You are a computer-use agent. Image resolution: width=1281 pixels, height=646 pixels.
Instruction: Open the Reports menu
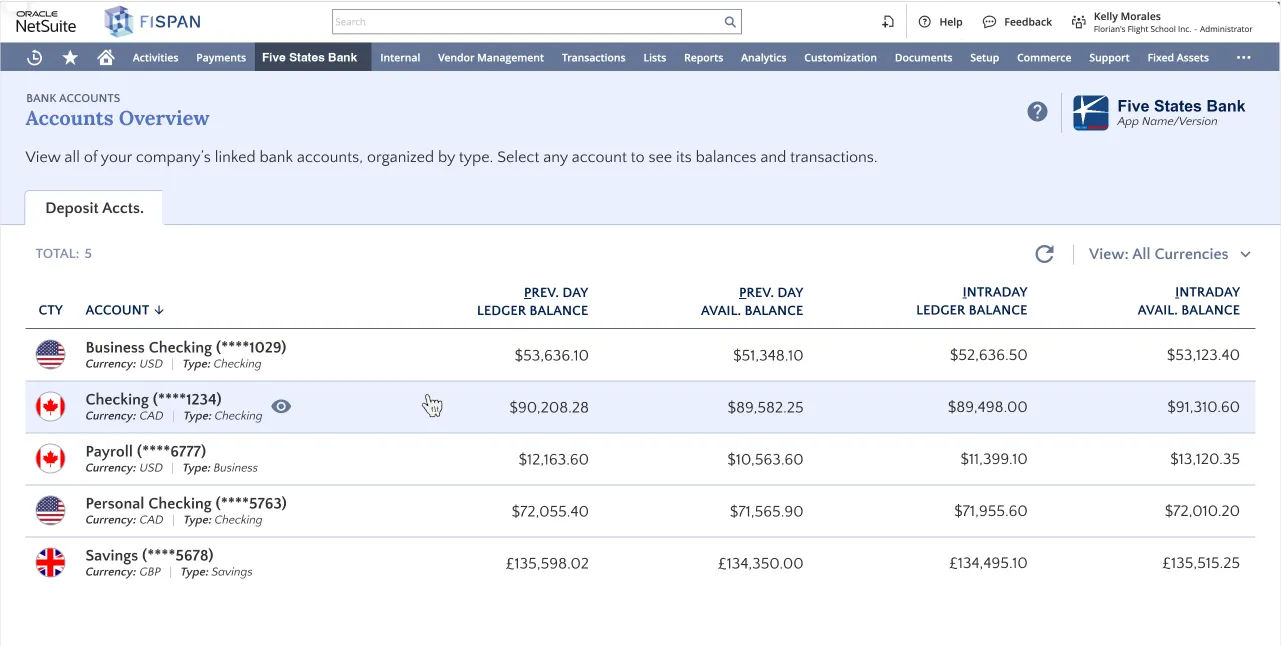click(703, 57)
